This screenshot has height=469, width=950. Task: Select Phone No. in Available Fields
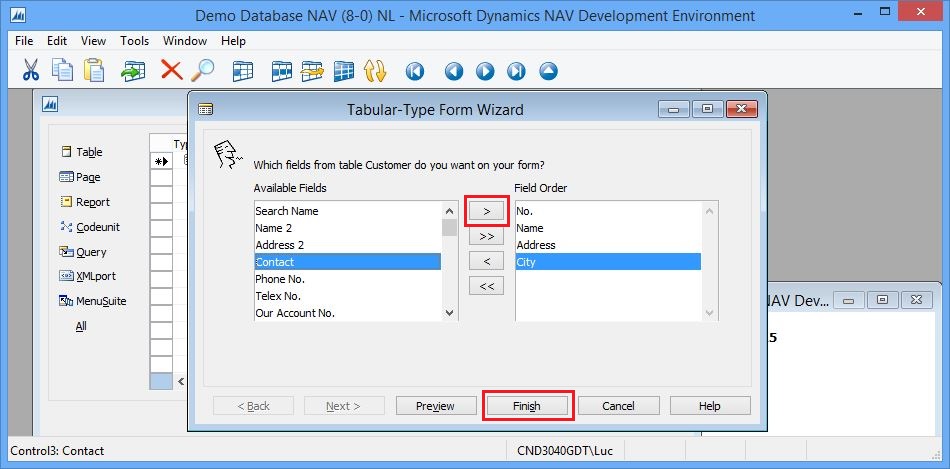point(348,279)
